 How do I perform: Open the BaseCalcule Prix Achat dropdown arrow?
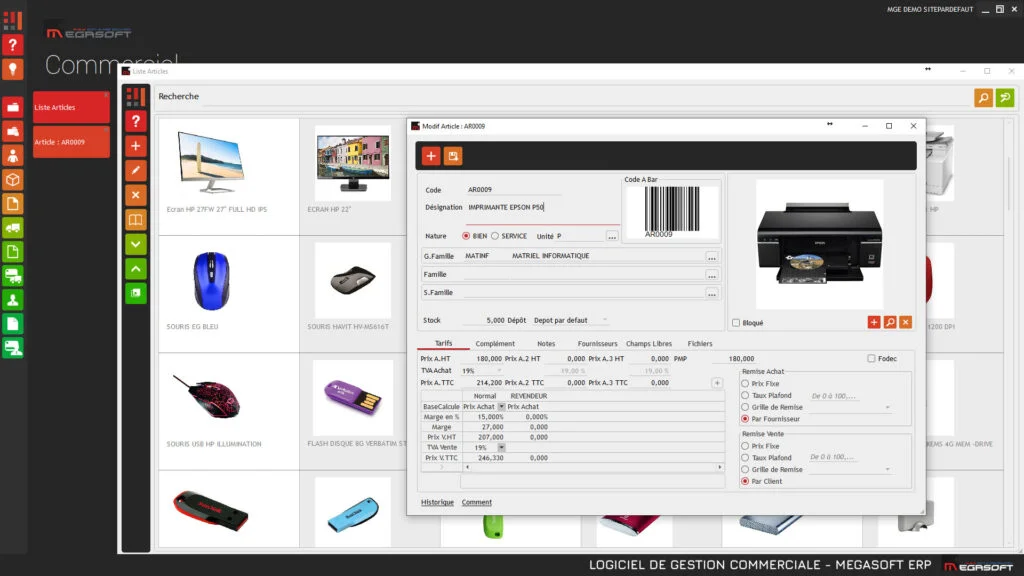(501, 406)
